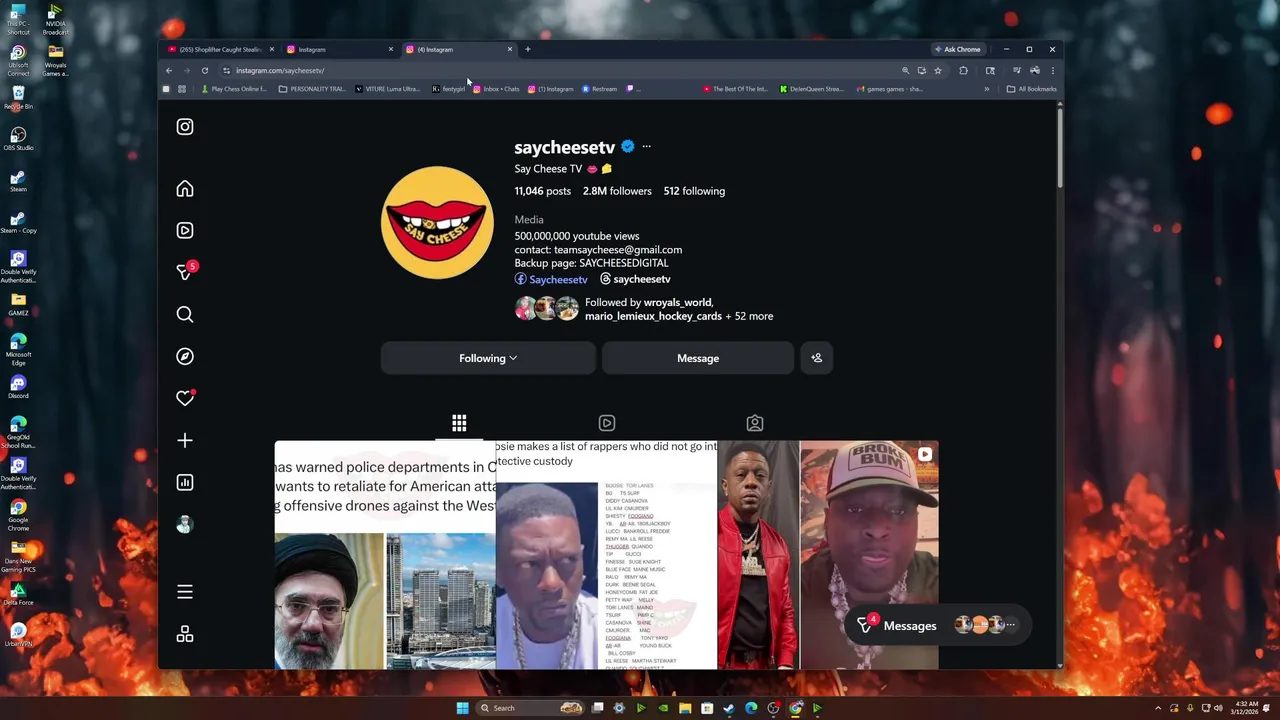Open the More hamburger menu in sidebar
Screen dimensions: 1280x720
click(x=185, y=592)
